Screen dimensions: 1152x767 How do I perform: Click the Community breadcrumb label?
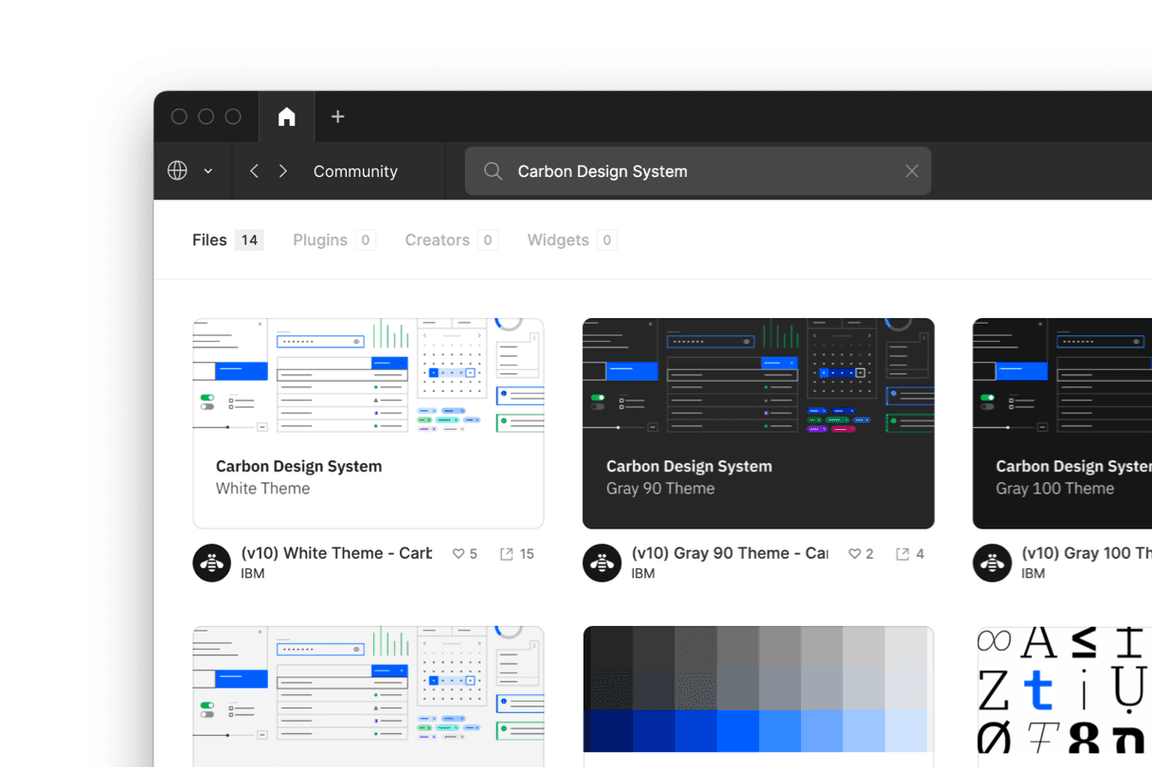pyautogui.click(x=356, y=171)
